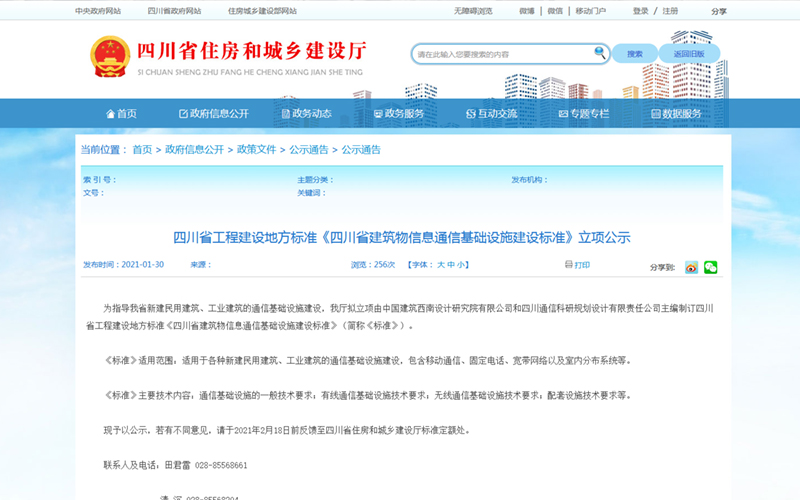Open 互动交流 navigation item

(x=491, y=113)
